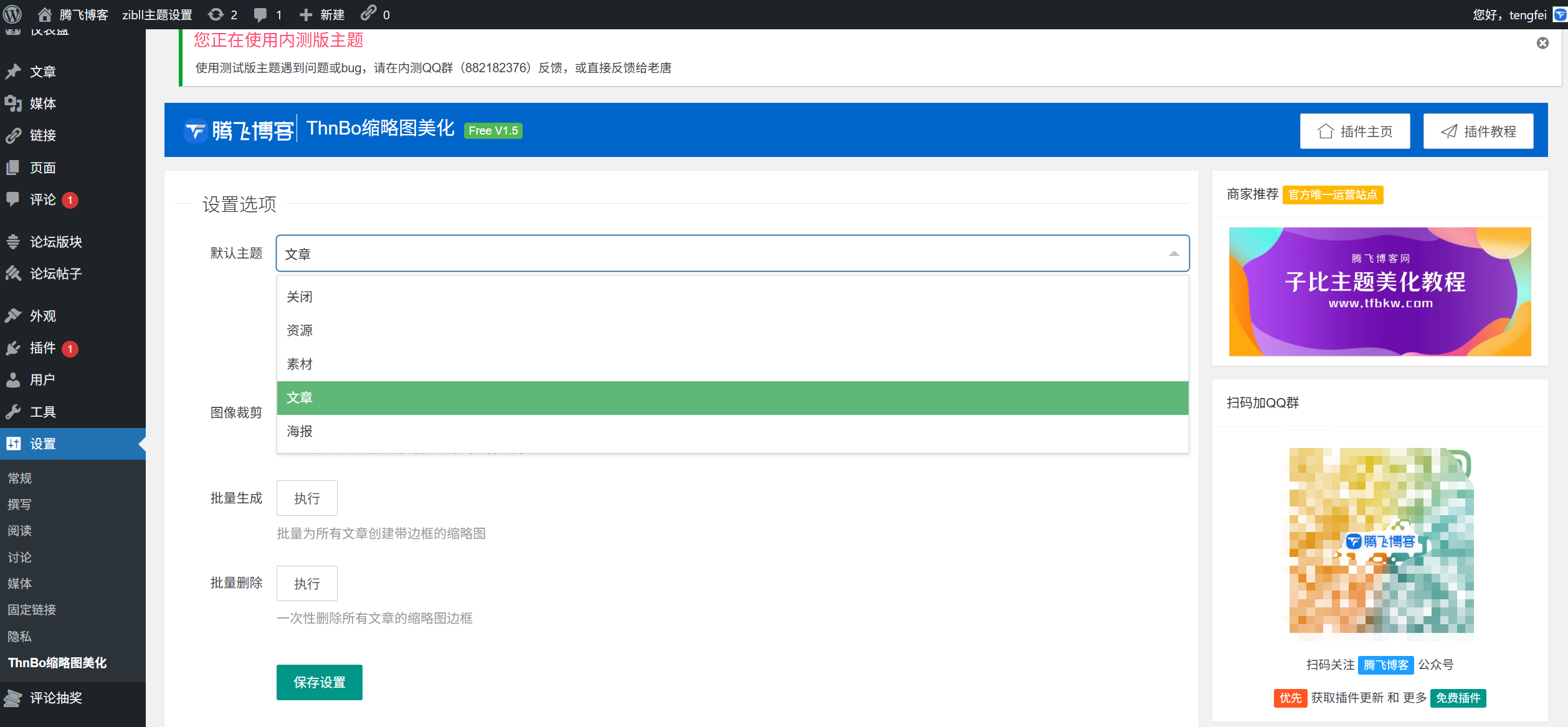Open the 工具 tools sidebar menu
Screen dimensions: 1568x727
click(42, 412)
